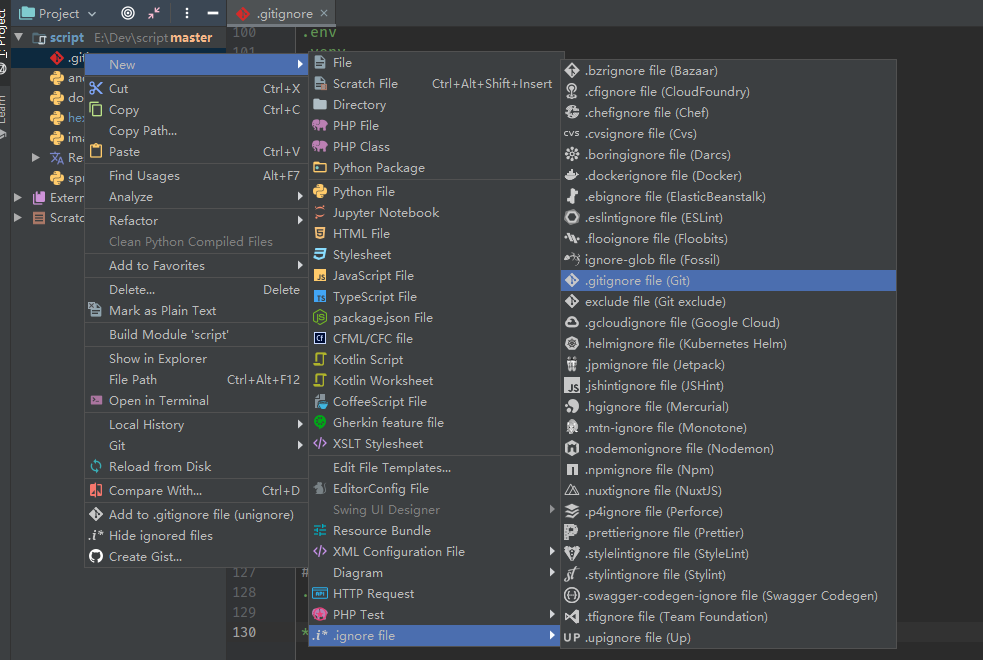Image resolution: width=983 pixels, height=660 pixels.
Task: Click the Helm icon beside .helmignore file
Action: [572, 343]
